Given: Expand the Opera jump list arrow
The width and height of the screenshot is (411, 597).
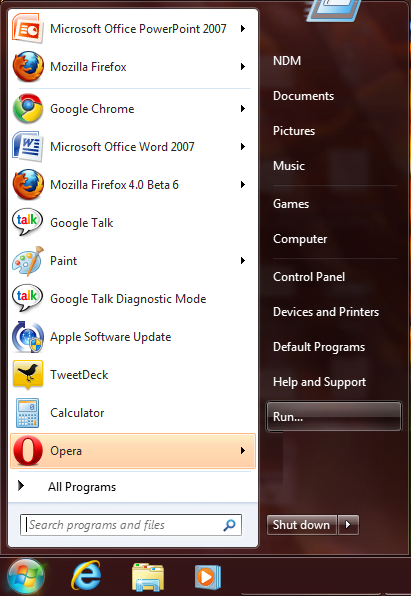Looking at the screenshot, I should point(243,451).
